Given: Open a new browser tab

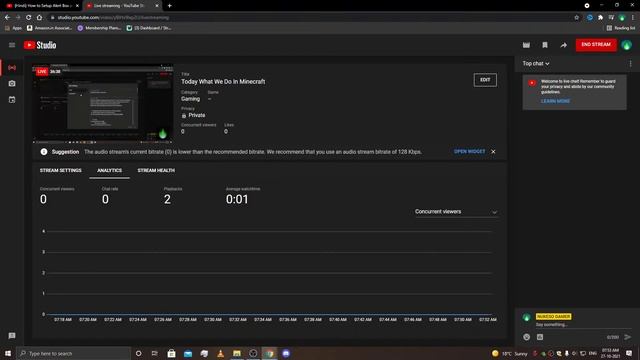Looking at the screenshot, I should (169, 6).
